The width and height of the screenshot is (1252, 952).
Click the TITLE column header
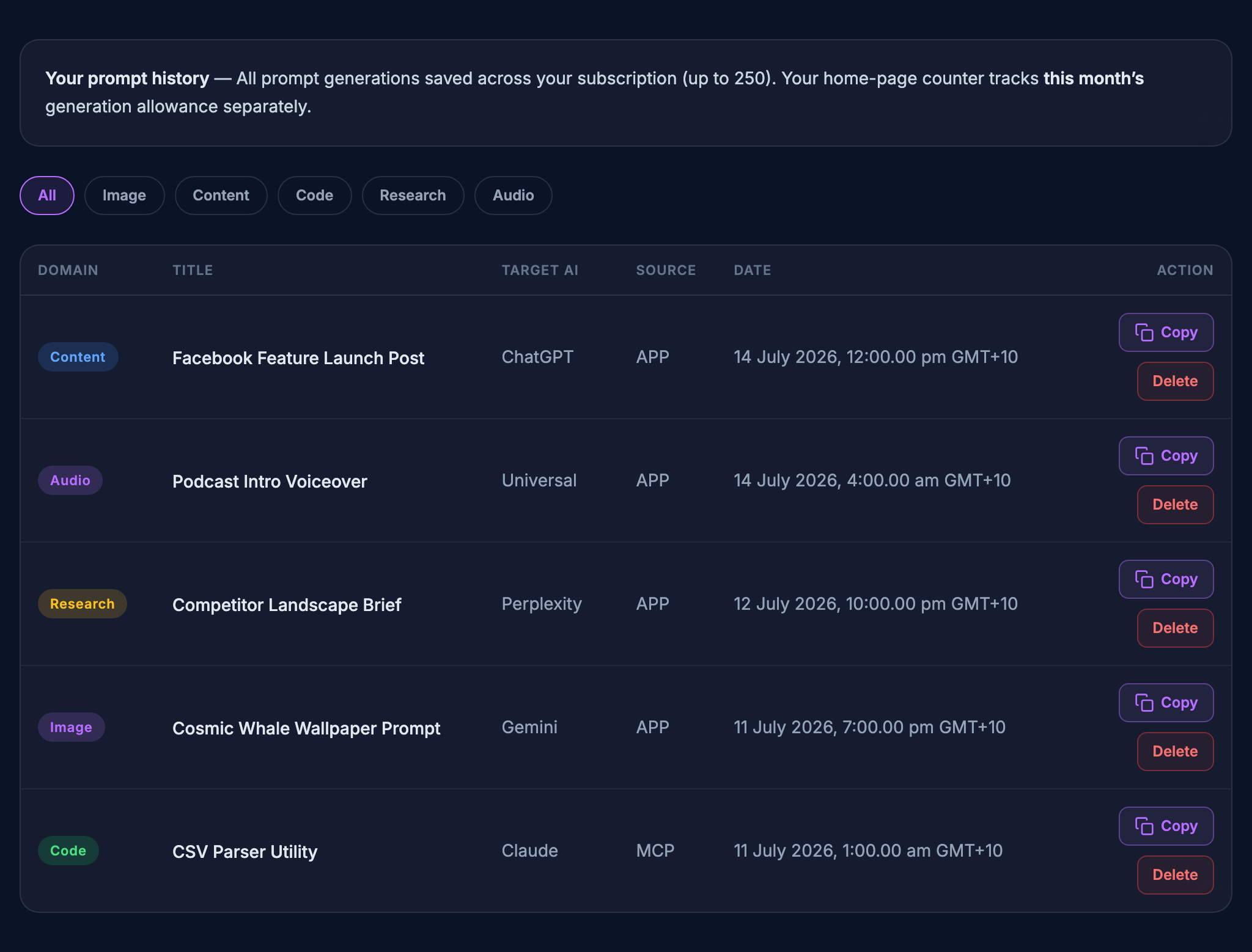(193, 270)
